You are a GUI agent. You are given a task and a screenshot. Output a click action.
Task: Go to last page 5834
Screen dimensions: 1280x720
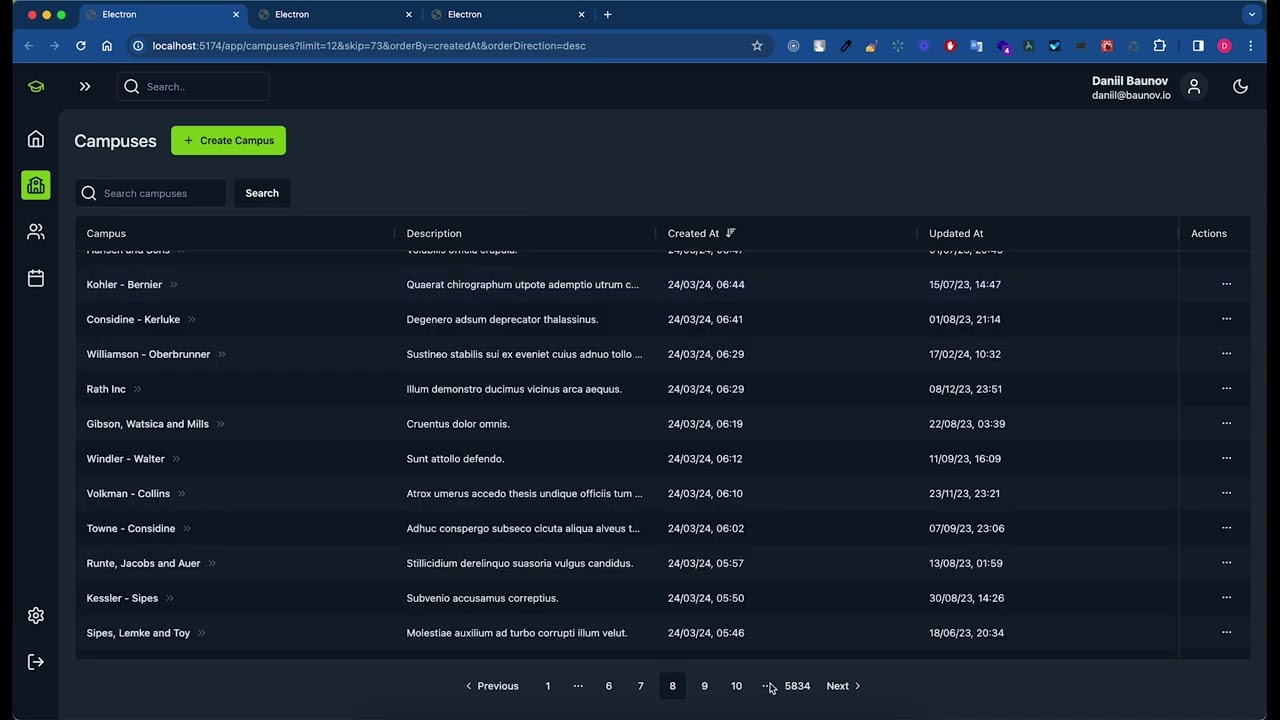(797, 686)
